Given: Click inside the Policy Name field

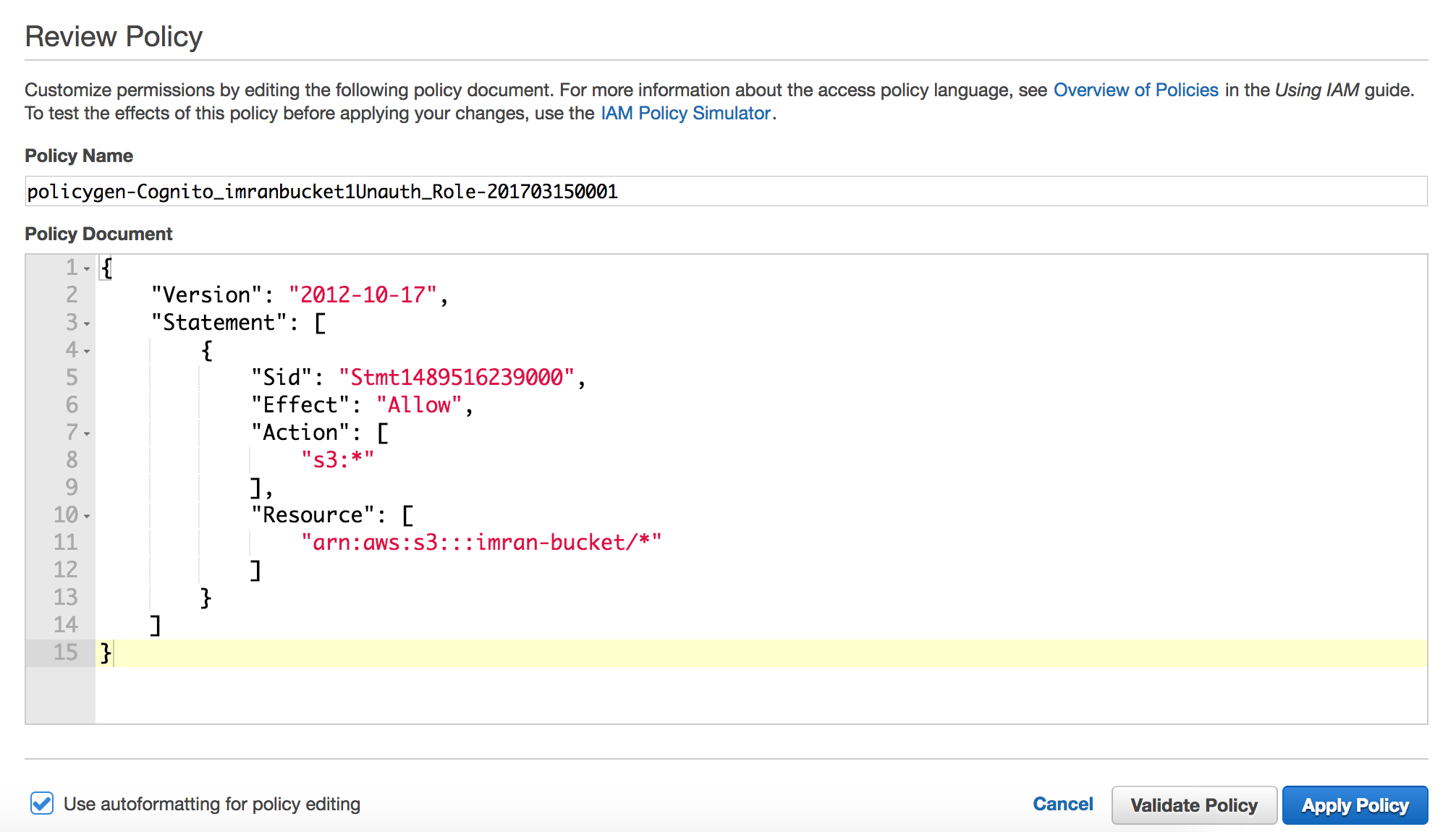Looking at the screenshot, I should (x=724, y=191).
